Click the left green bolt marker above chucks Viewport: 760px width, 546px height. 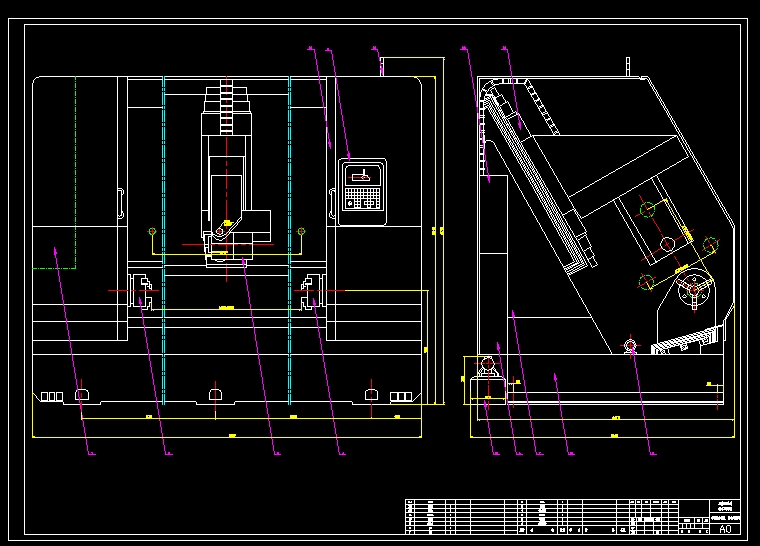point(152,231)
